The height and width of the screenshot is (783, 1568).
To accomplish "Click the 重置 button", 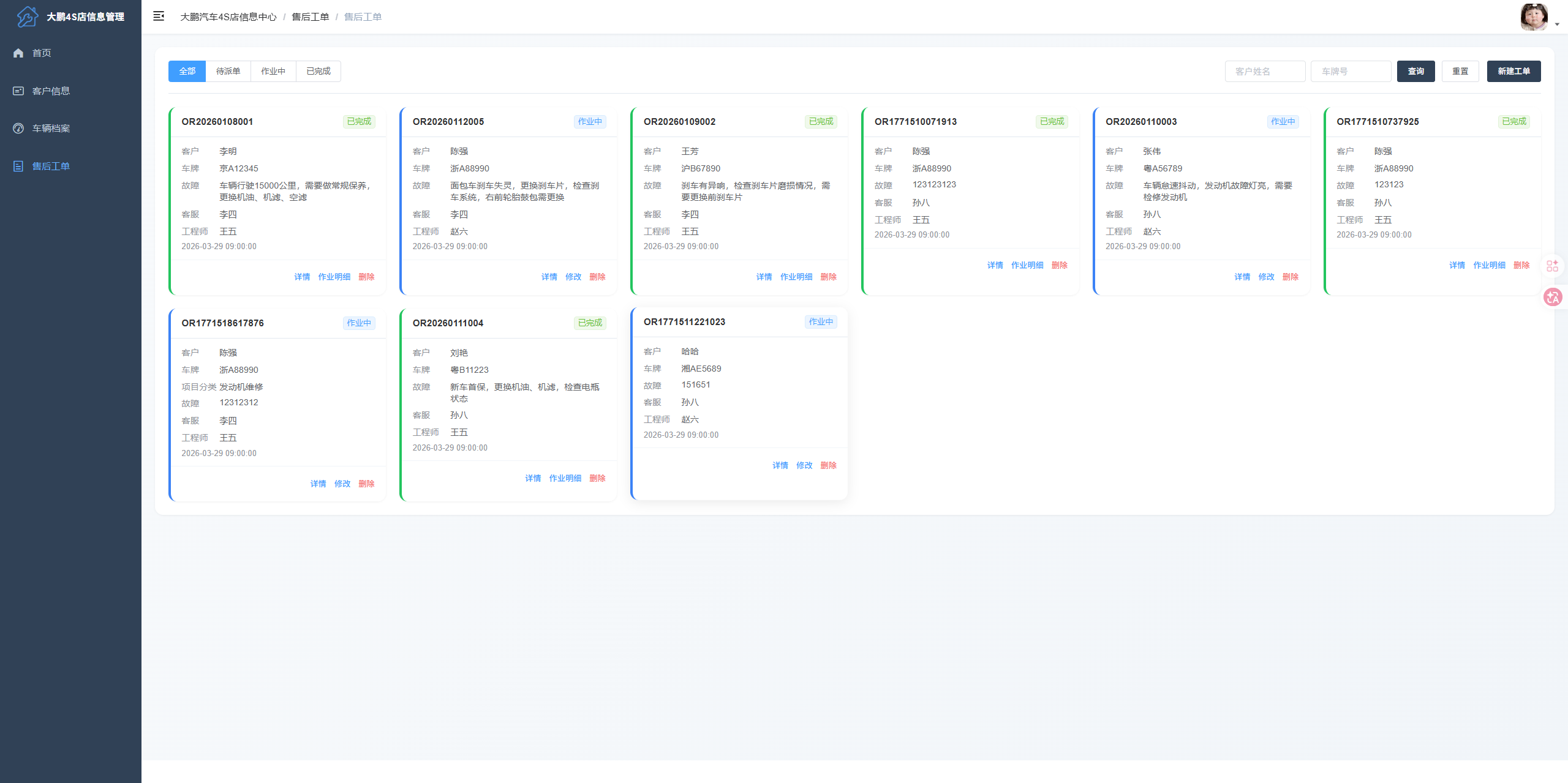I will (x=1460, y=72).
